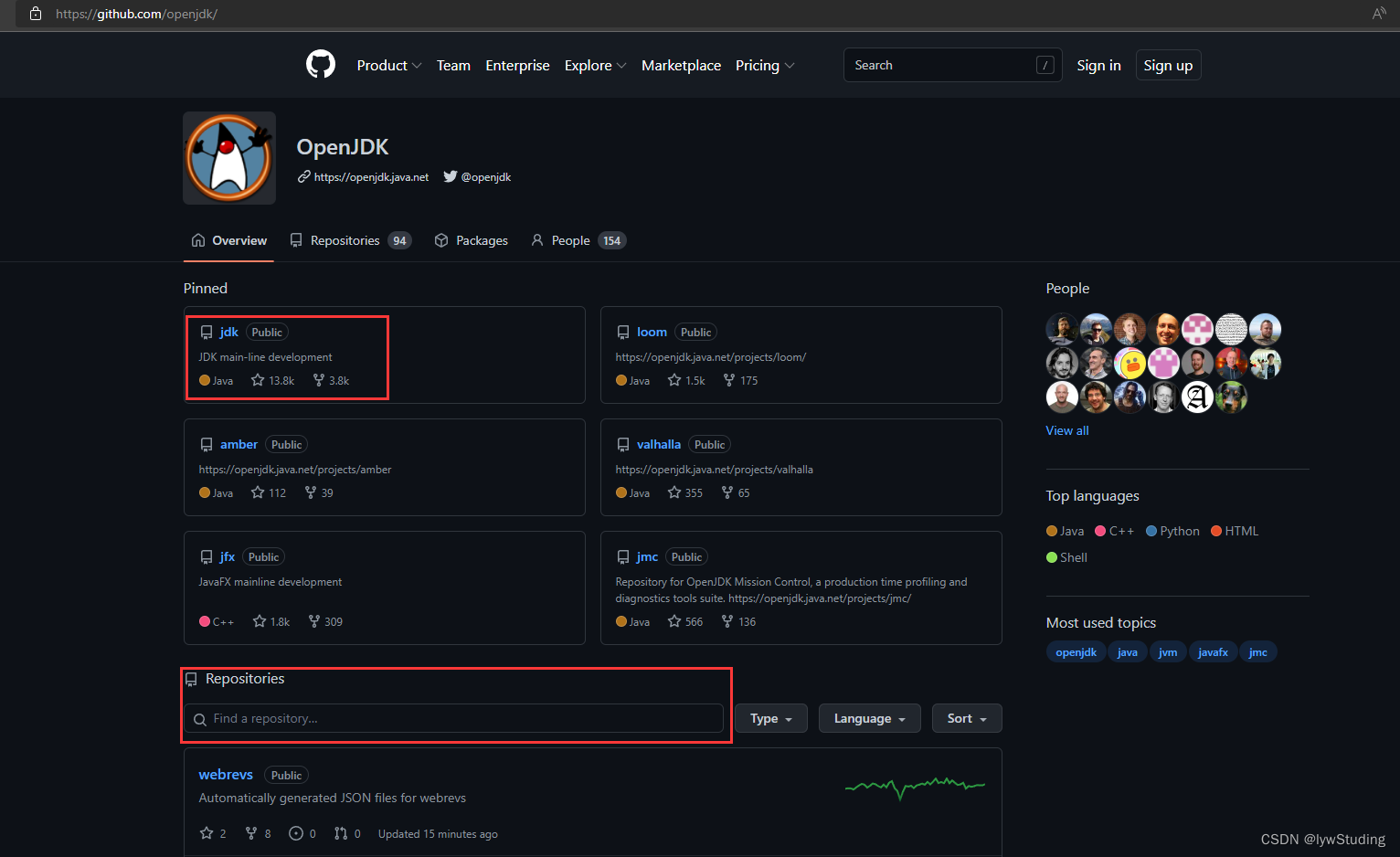
Task: Expand the Product menu
Action: click(x=389, y=65)
